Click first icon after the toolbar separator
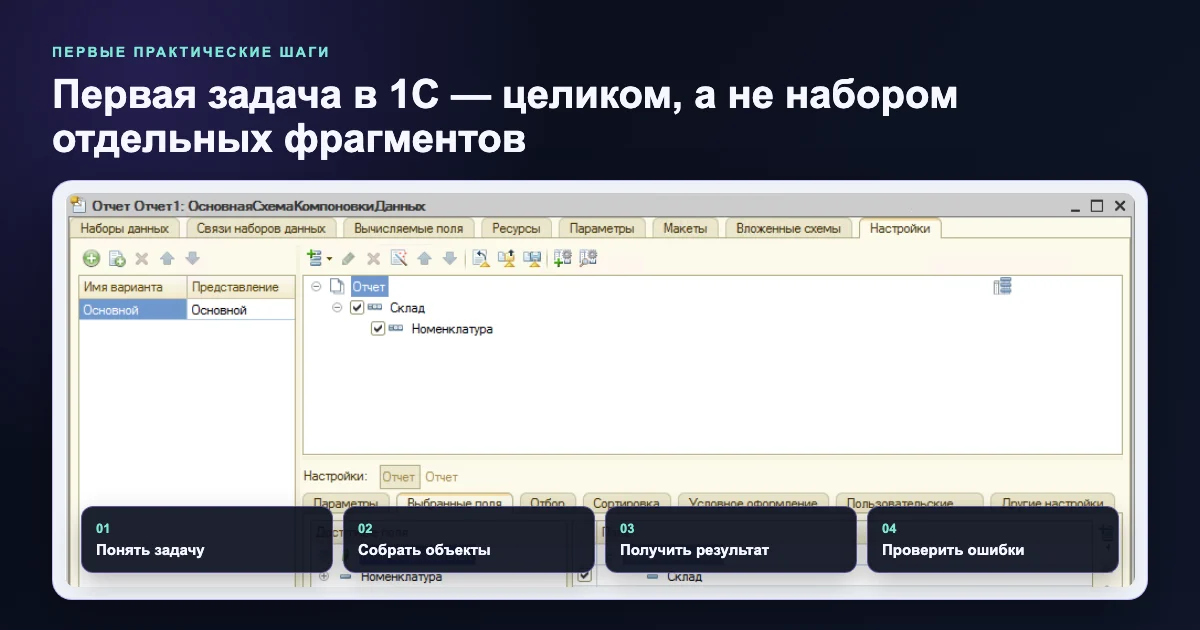This screenshot has height=630, width=1200. 481,258
